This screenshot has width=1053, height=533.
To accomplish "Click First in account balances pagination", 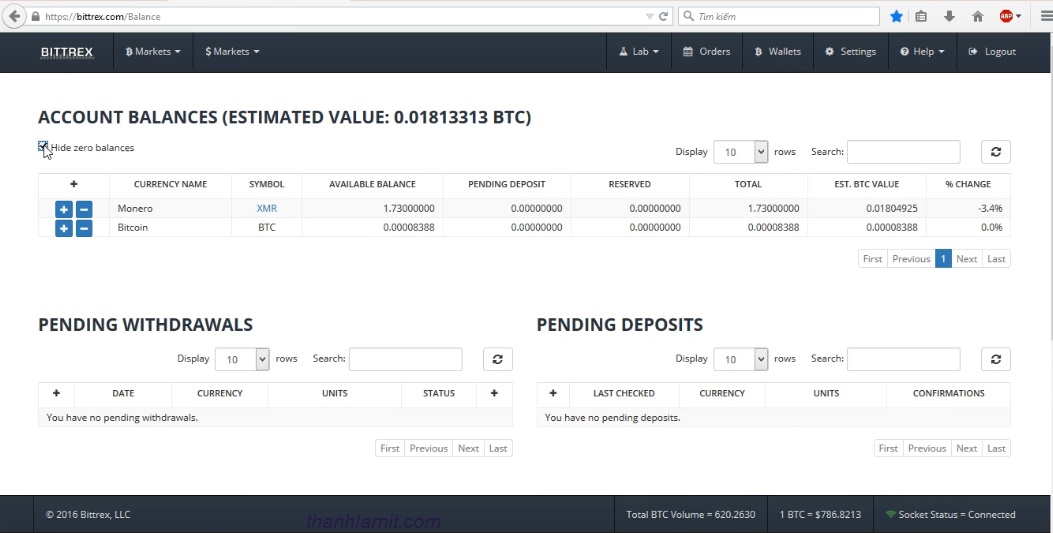I will [872, 259].
